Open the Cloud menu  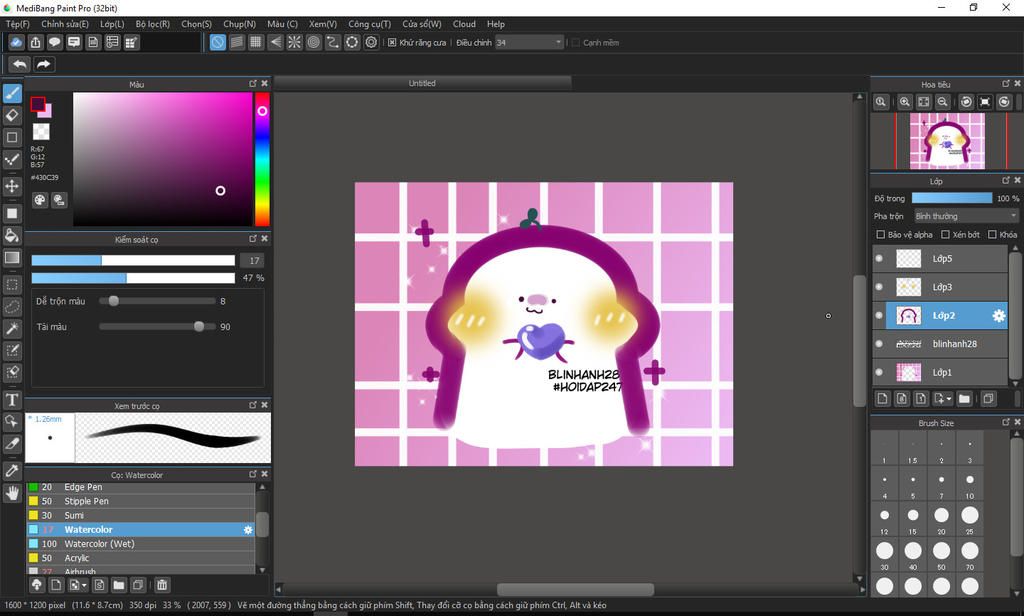[464, 23]
